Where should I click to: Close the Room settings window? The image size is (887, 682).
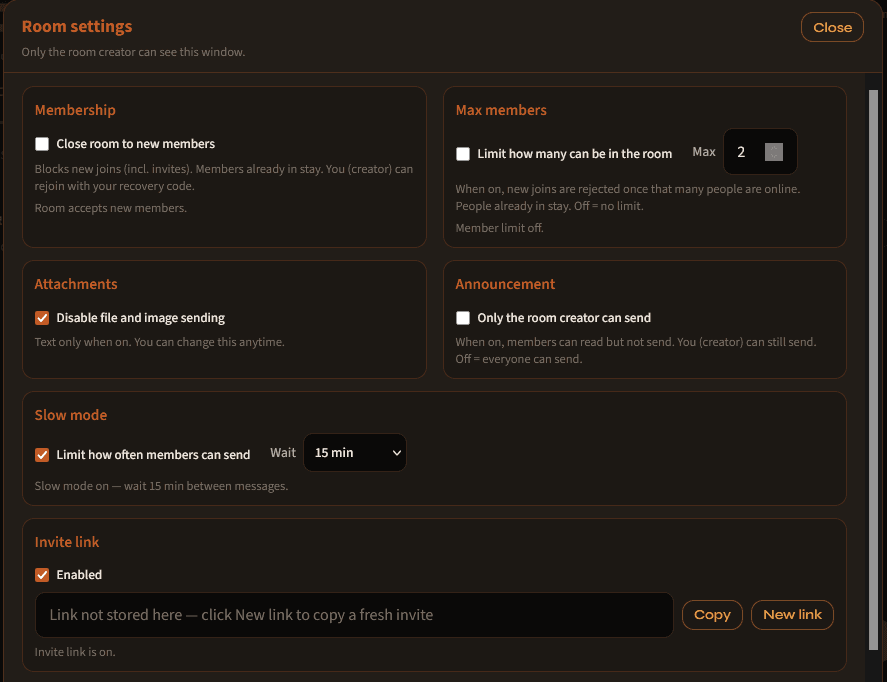(x=832, y=27)
